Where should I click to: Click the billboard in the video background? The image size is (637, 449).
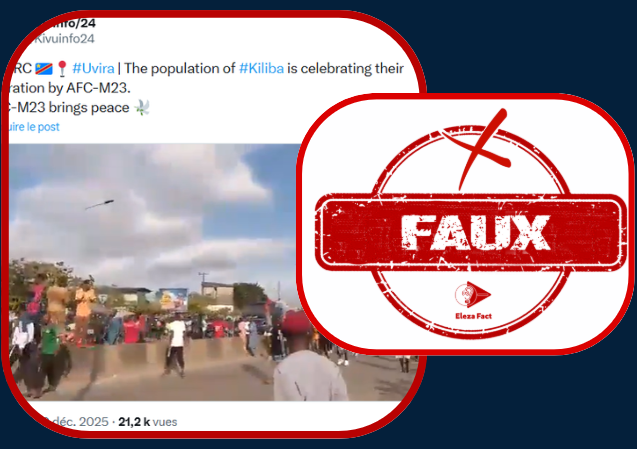pyautogui.click(x=173, y=300)
